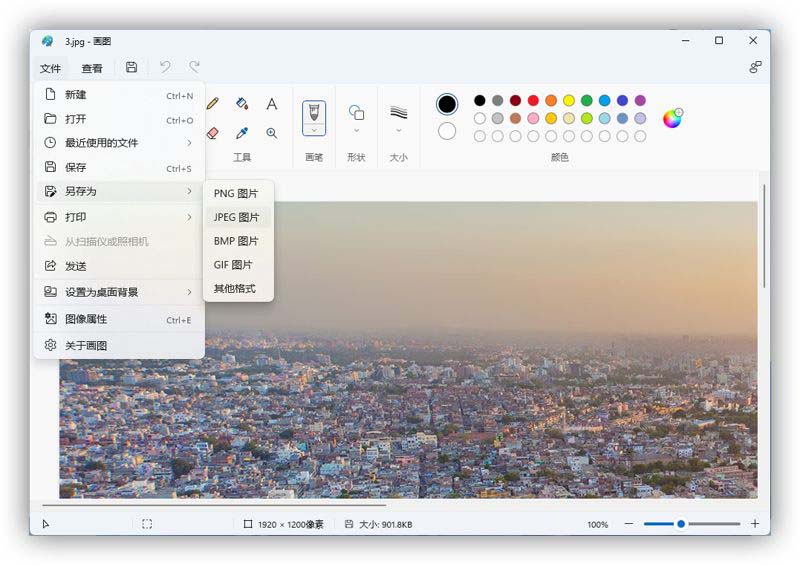This screenshot has width=800, height=565.
Task: Open the 查看 menu
Action: [x=92, y=68]
